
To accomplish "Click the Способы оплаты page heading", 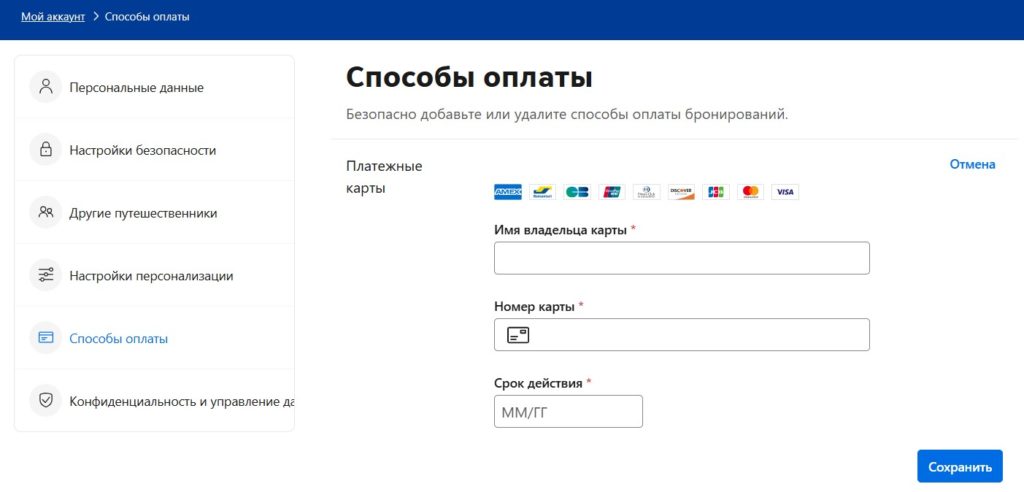I will click(469, 78).
